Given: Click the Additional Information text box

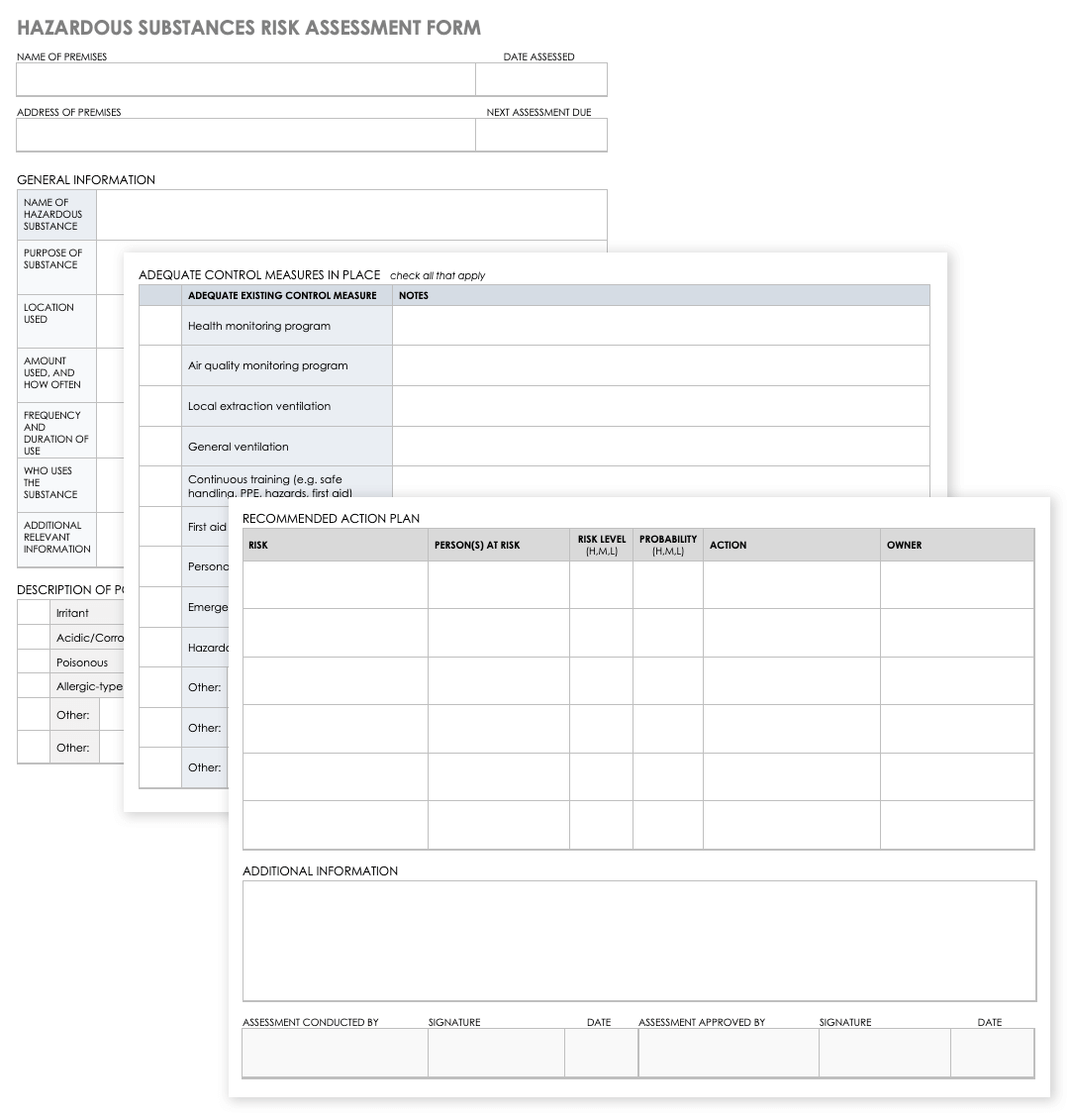Looking at the screenshot, I should pos(638,940).
